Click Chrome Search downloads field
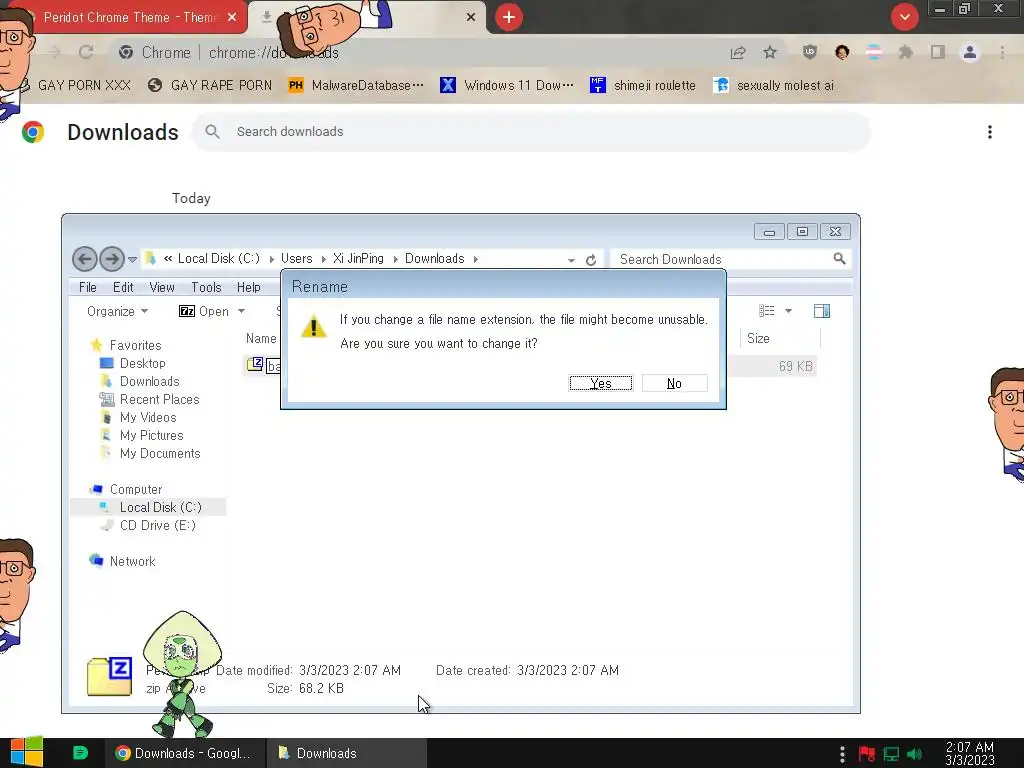1024x768 pixels. coord(531,132)
